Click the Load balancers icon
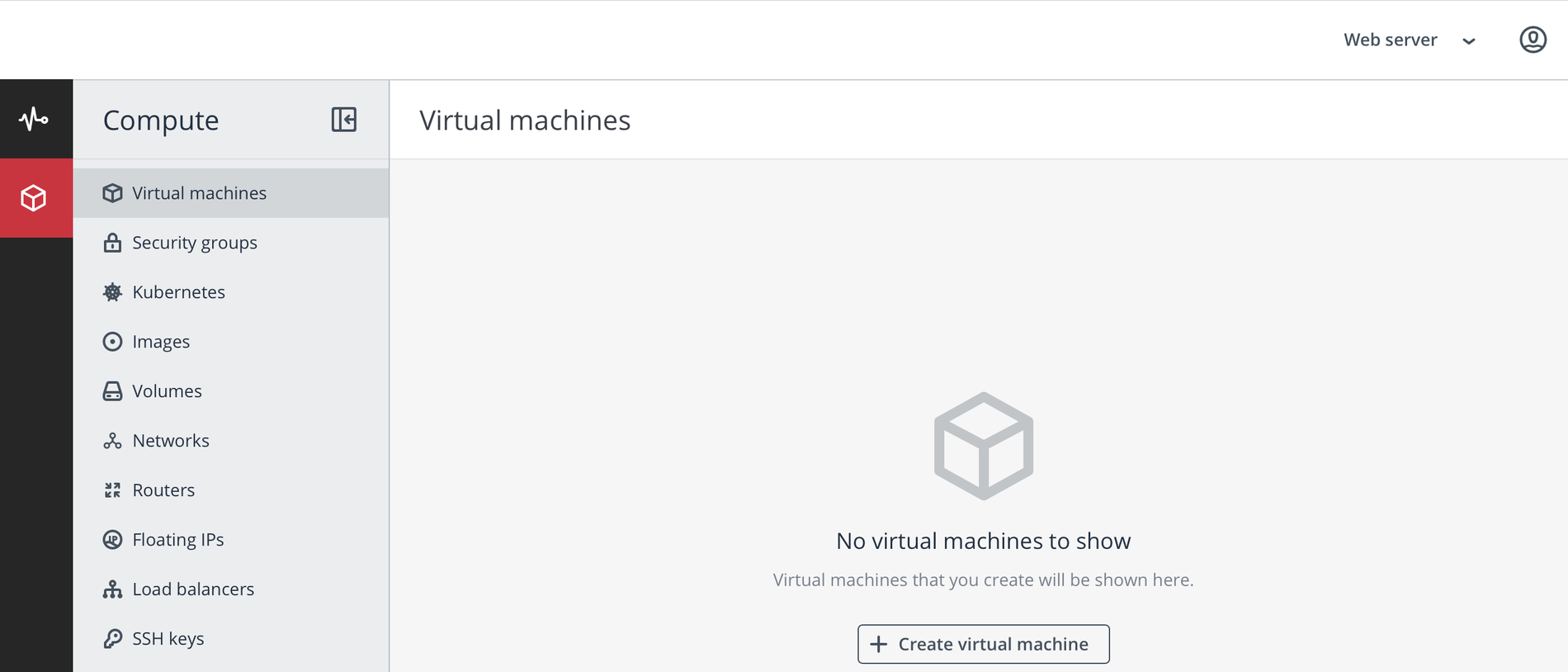The image size is (1568, 672). pos(112,589)
